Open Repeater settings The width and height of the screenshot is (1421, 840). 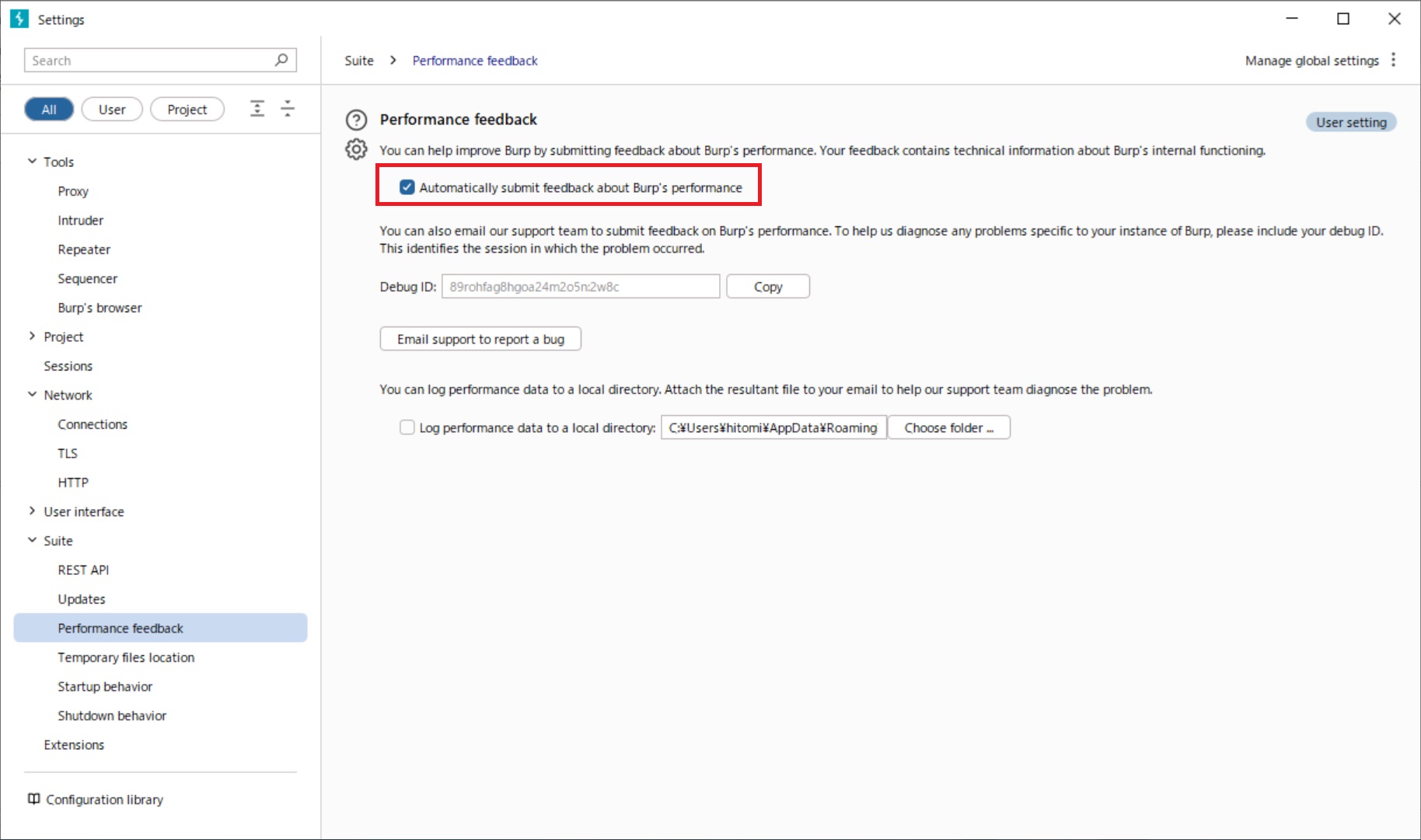click(84, 249)
